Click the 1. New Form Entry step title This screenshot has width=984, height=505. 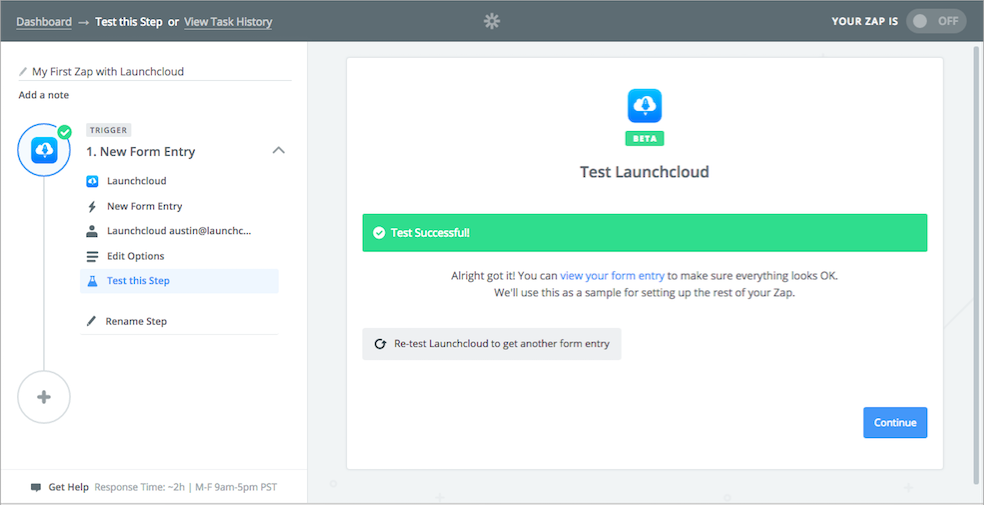[141, 152]
